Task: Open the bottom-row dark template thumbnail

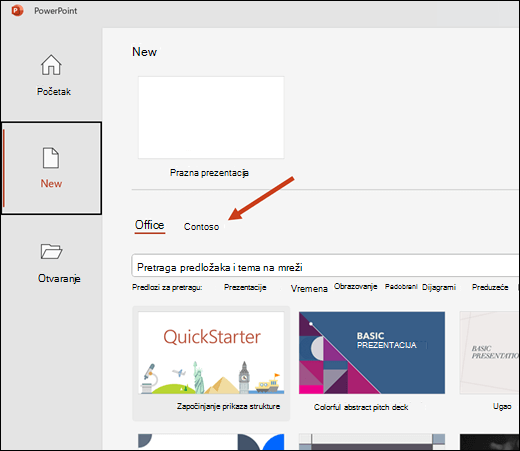Action: pyautogui.click(x=489, y=441)
